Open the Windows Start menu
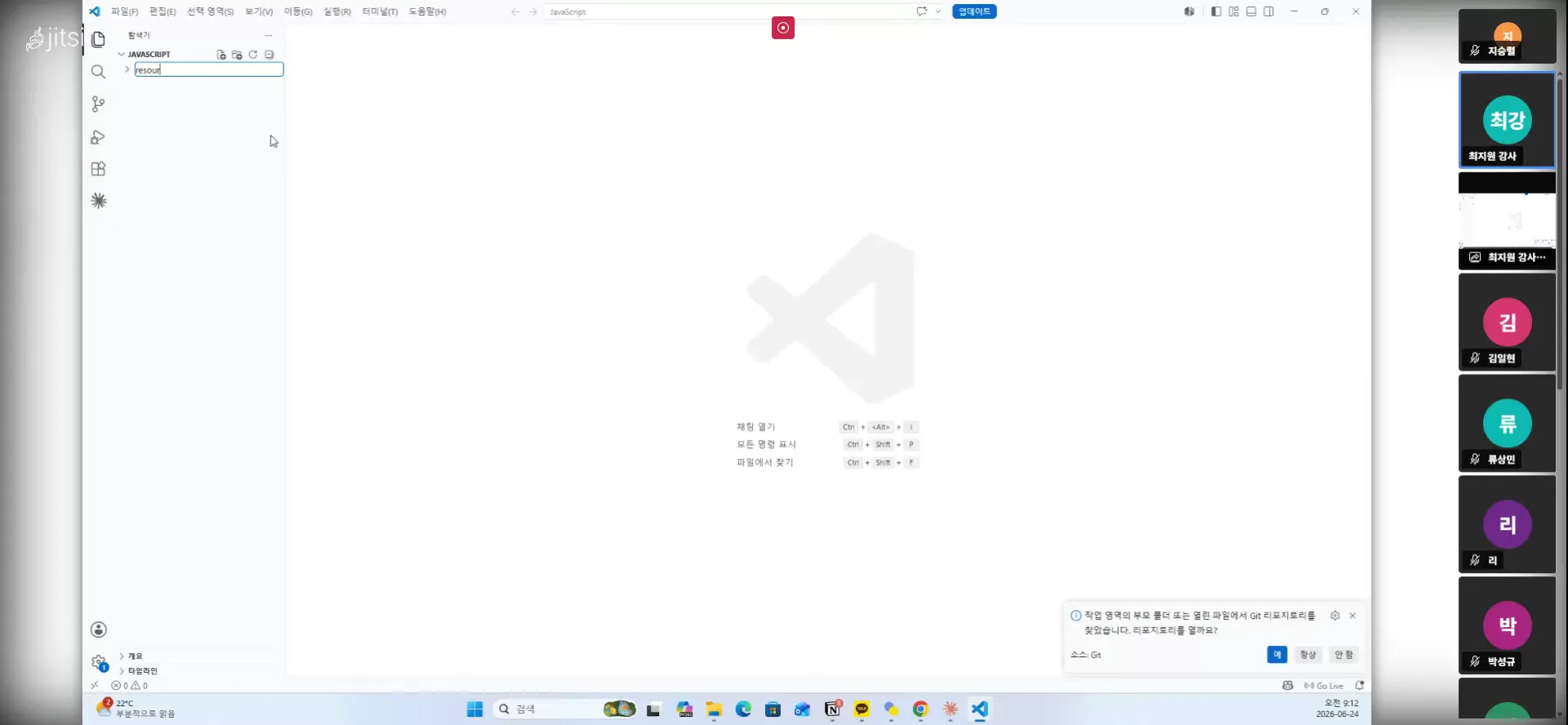 tap(474, 709)
